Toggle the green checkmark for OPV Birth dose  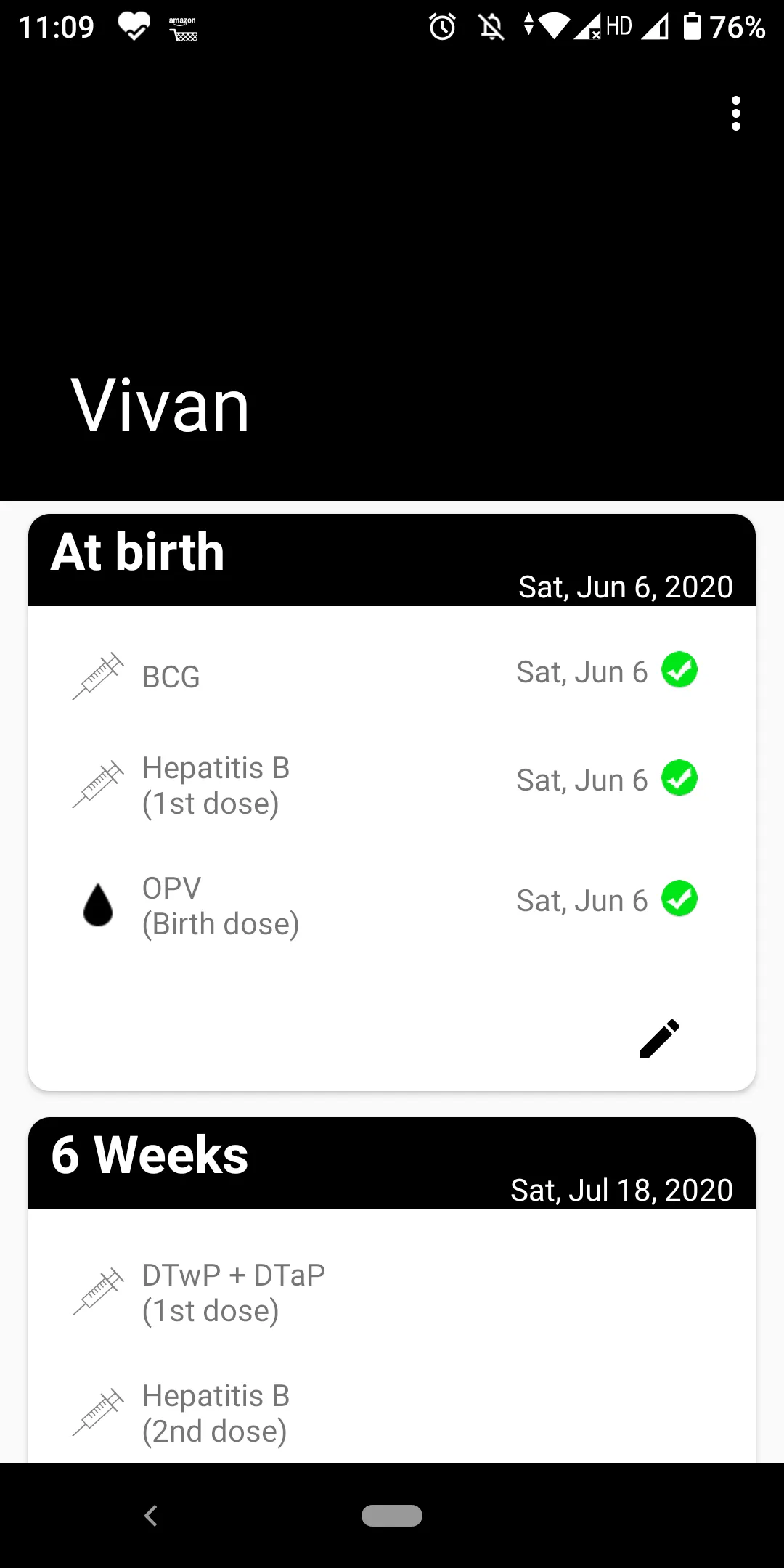click(x=679, y=899)
